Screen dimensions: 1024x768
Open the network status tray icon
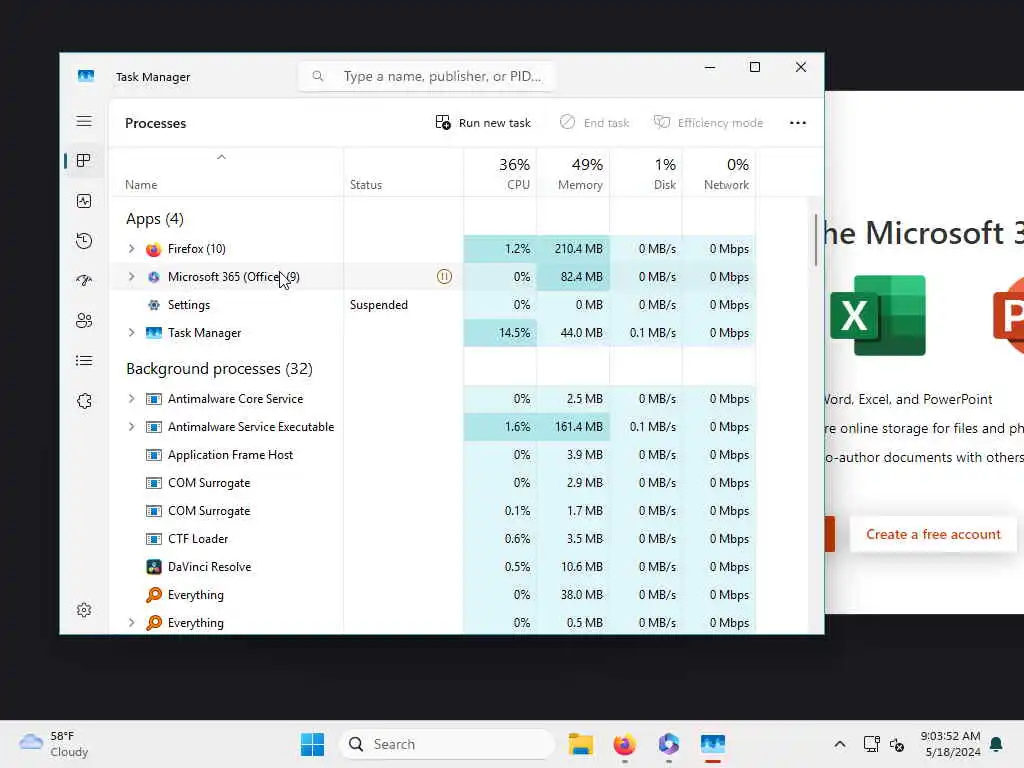[871, 744]
